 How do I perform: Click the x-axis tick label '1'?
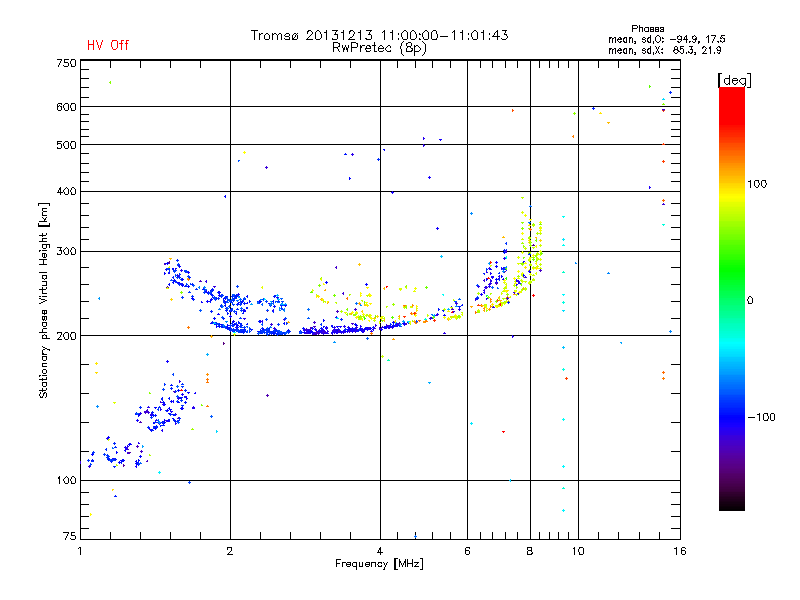[x=80, y=551]
